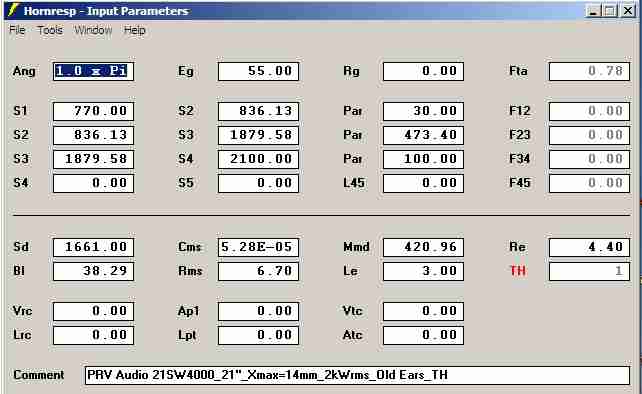Maximize the Hornresp window
This screenshot has width=642, height=394.
coord(610,11)
